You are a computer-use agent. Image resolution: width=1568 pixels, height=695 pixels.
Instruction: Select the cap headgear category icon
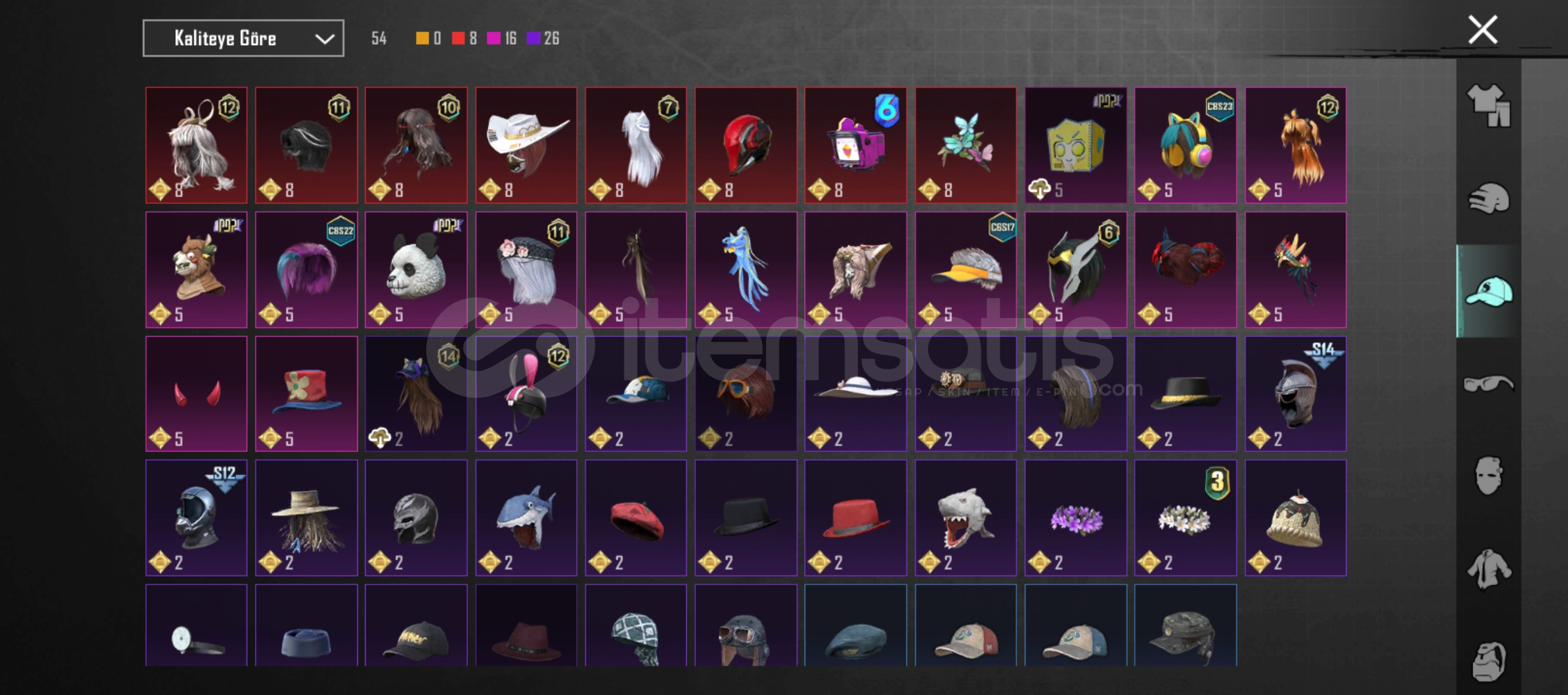(1489, 292)
